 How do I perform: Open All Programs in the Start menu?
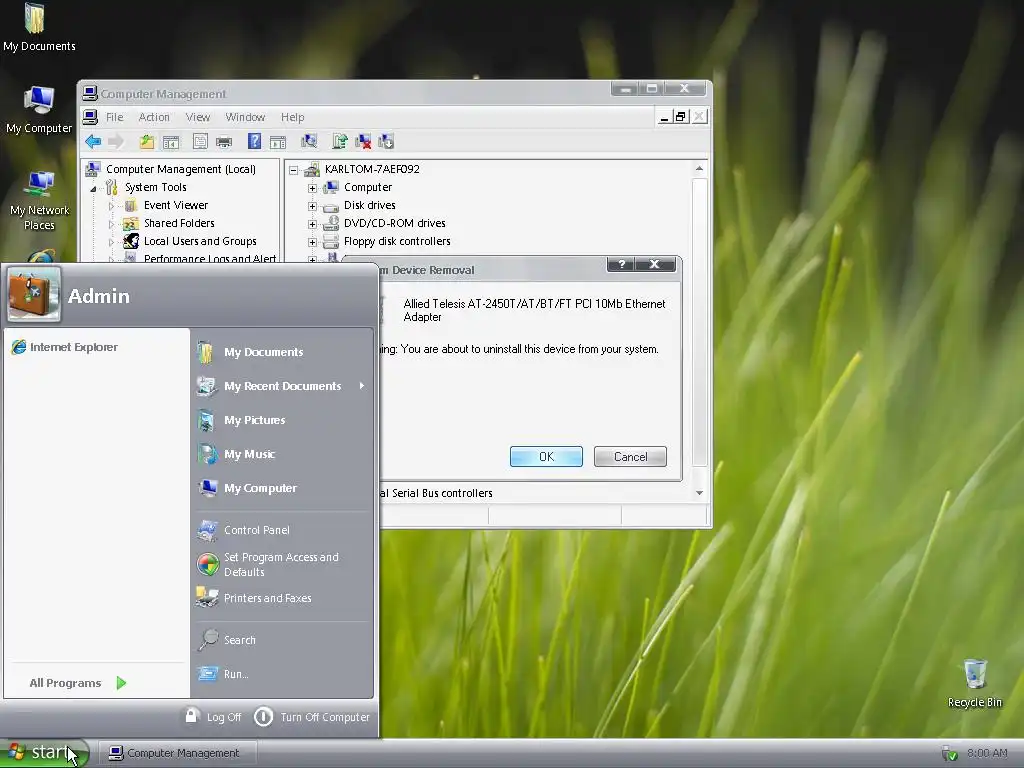tap(78, 682)
